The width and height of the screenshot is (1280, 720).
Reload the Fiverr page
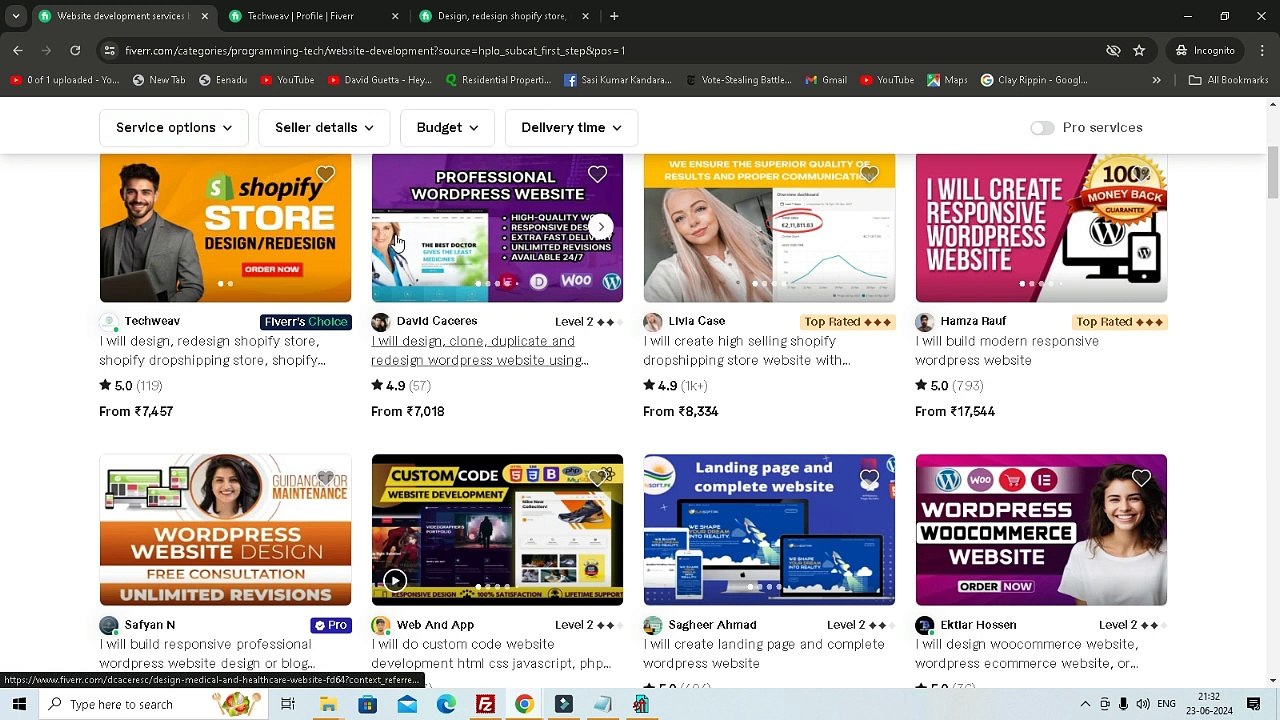click(75, 50)
